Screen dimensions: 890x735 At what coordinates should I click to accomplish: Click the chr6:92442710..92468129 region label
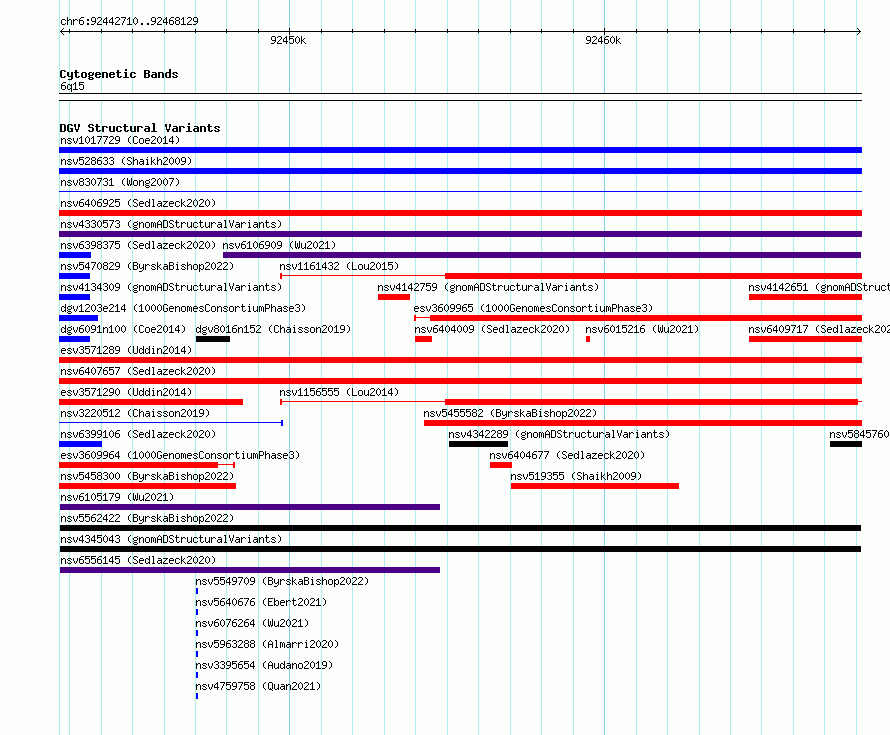coord(129,21)
